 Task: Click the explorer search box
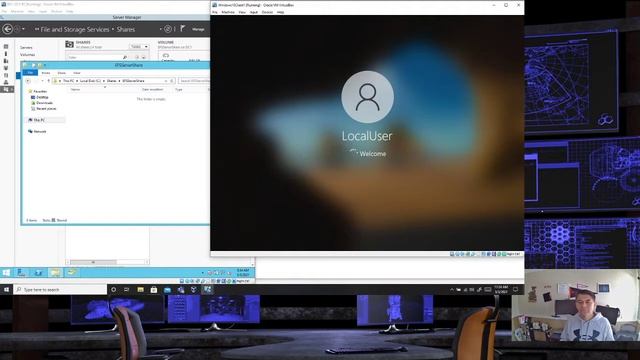click(194, 81)
